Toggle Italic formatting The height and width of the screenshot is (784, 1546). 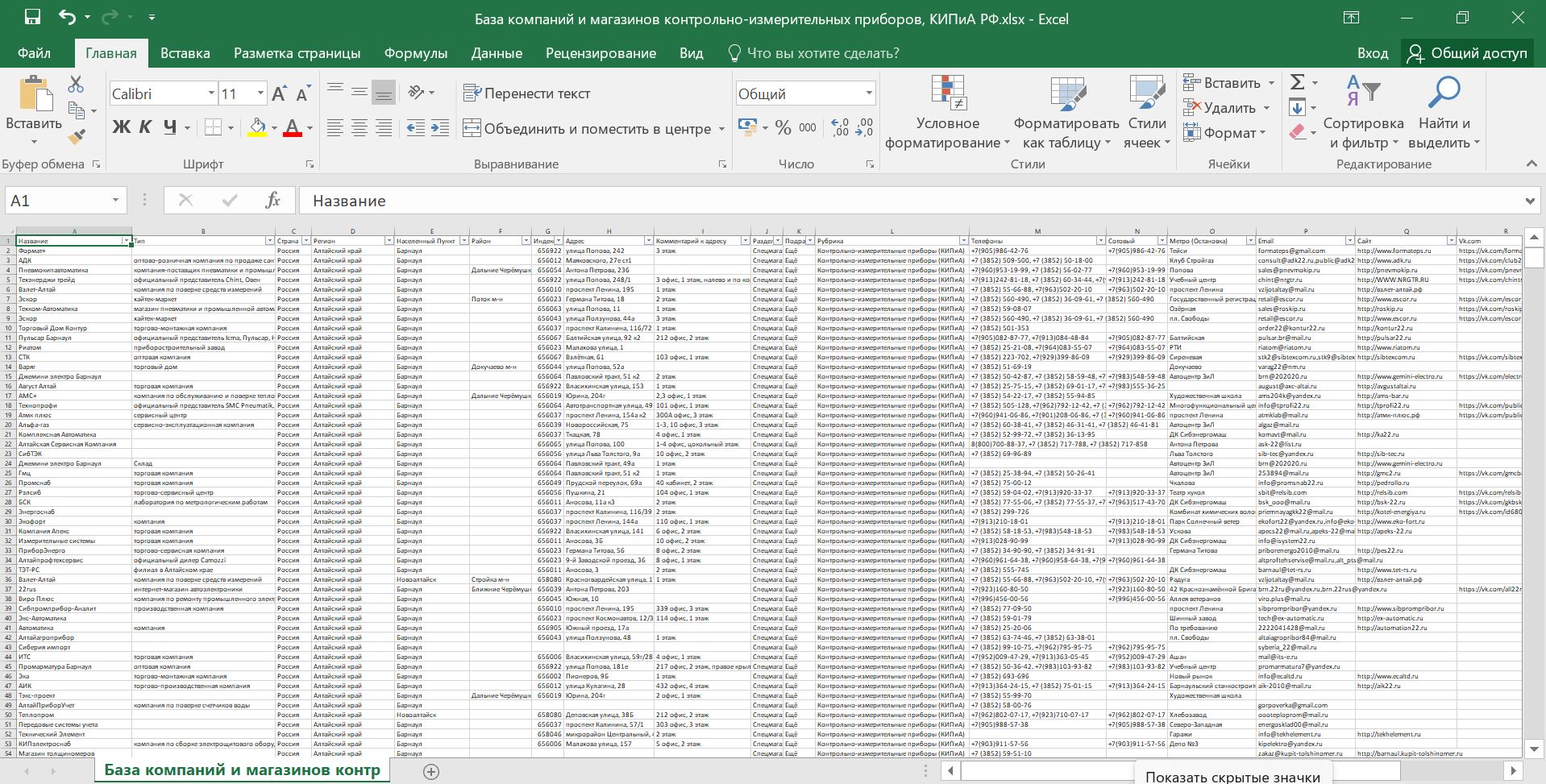145,127
